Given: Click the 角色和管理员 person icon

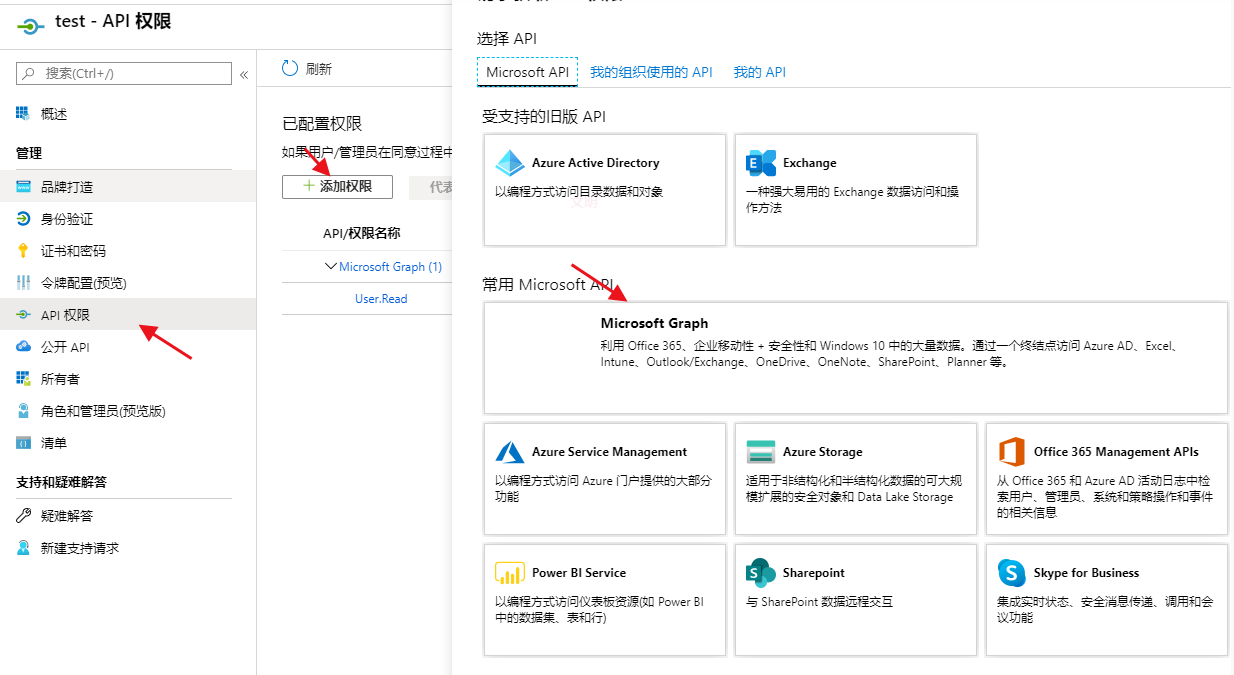Looking at the screenshot, I should 23,411.
